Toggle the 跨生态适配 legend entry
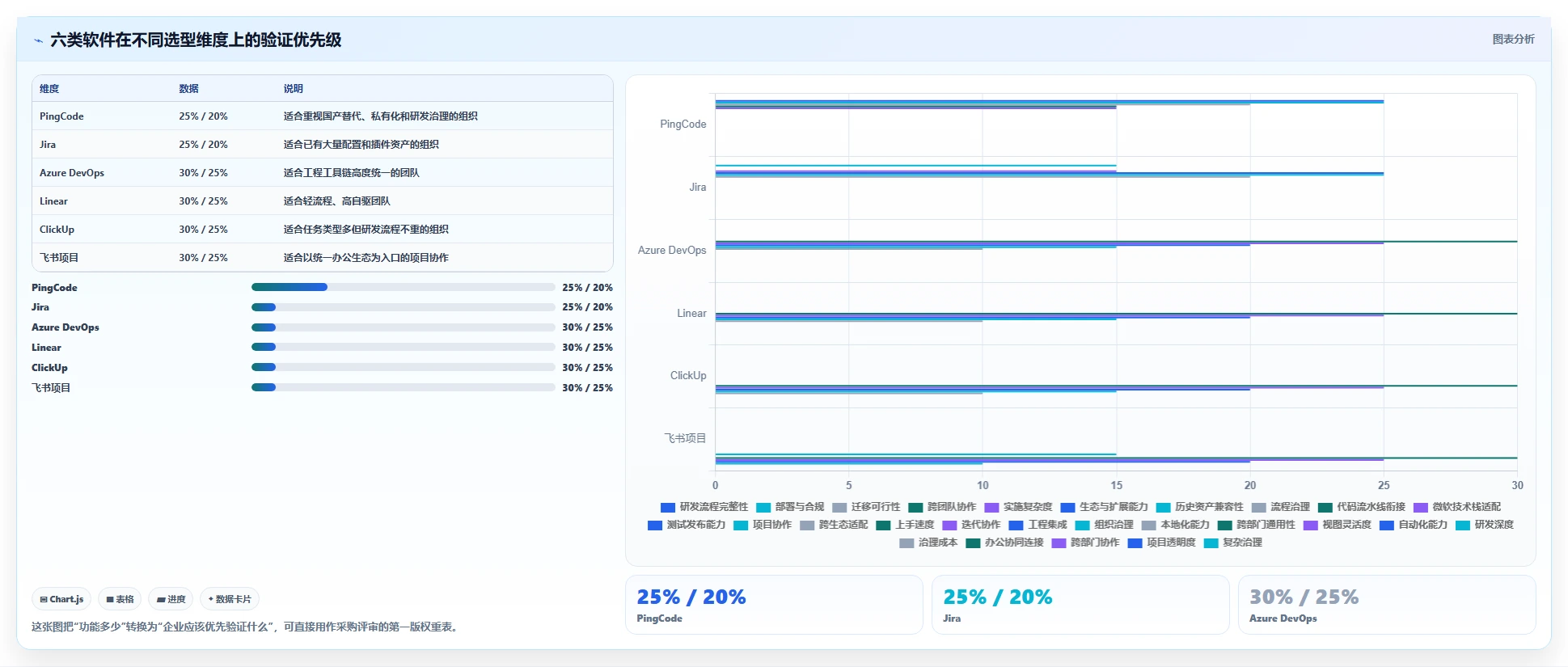The height and width of the screenshot is (667, 1568). click(834, 525)
